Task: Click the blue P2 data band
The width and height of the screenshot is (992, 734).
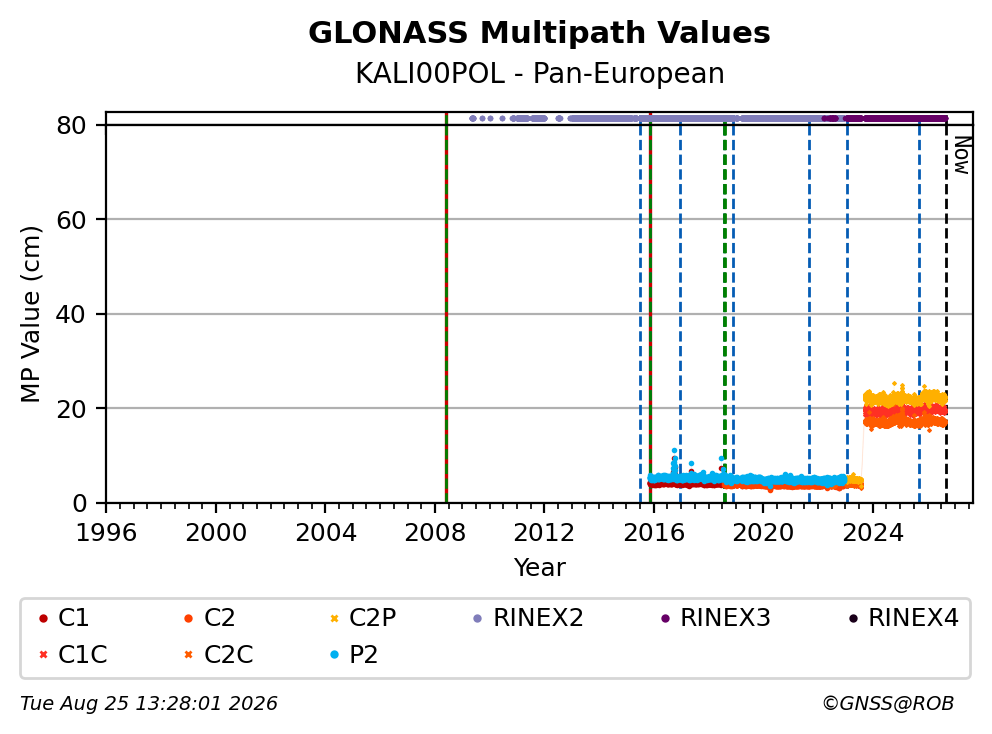Action: [x=747, y=480]
